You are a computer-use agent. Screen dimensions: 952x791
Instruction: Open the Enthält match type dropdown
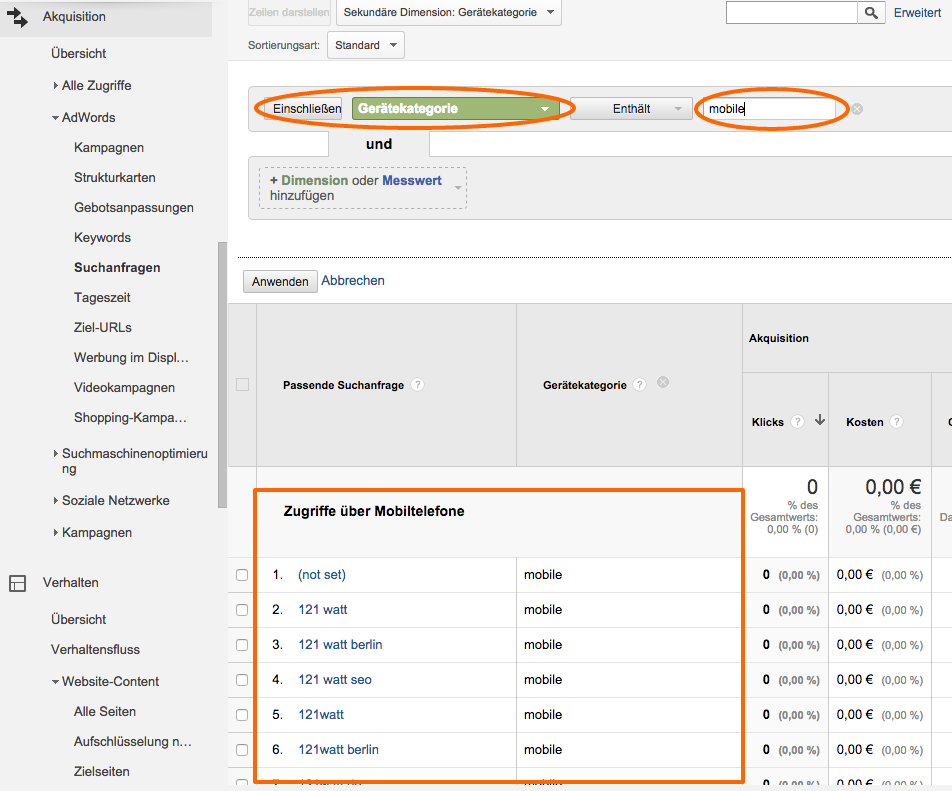pos(631,109)
